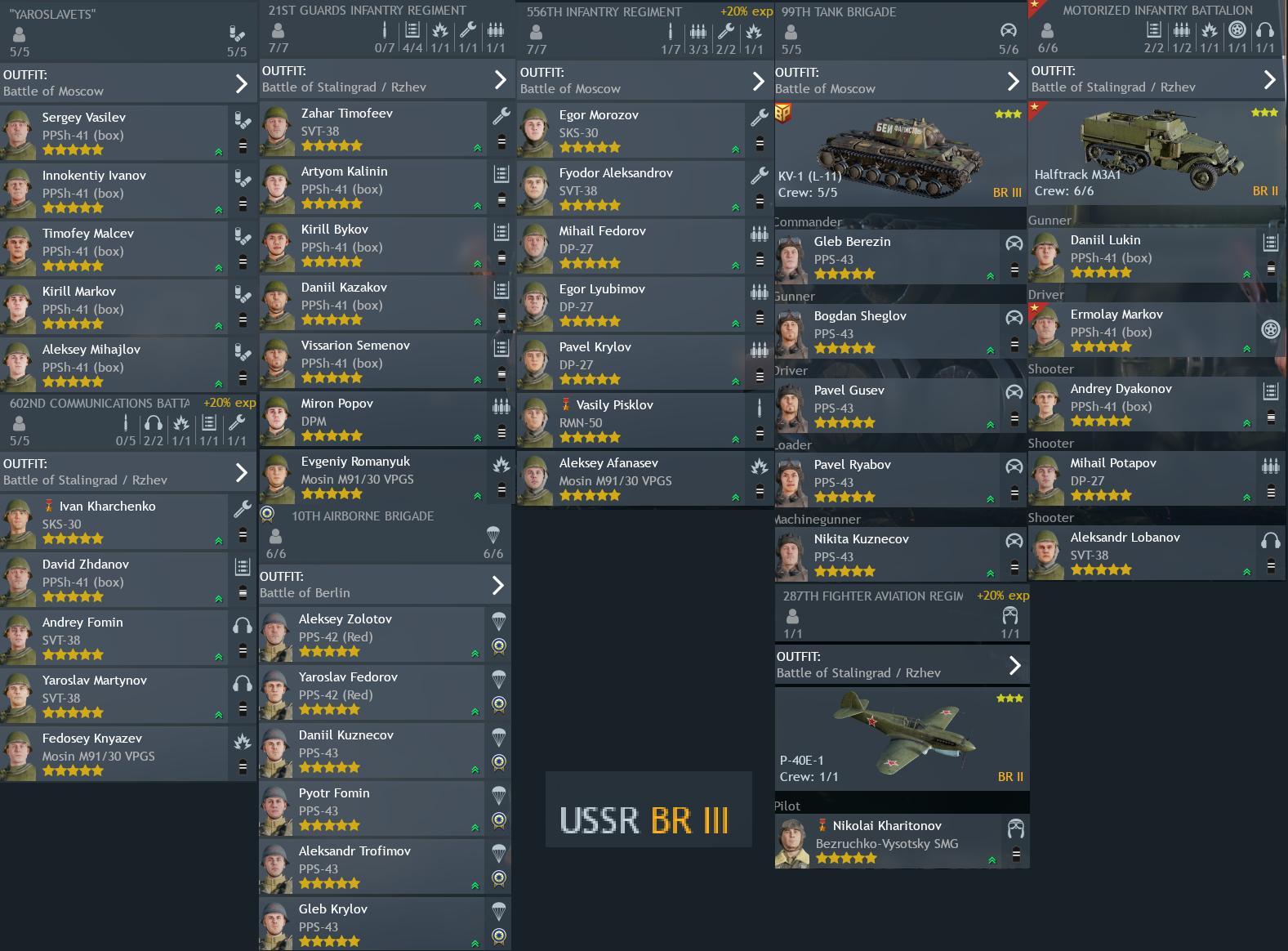1288x951 pixels.
Task: Click Andrey Fomin's radio operator headset icon
Action: click(x=243, y=626)
